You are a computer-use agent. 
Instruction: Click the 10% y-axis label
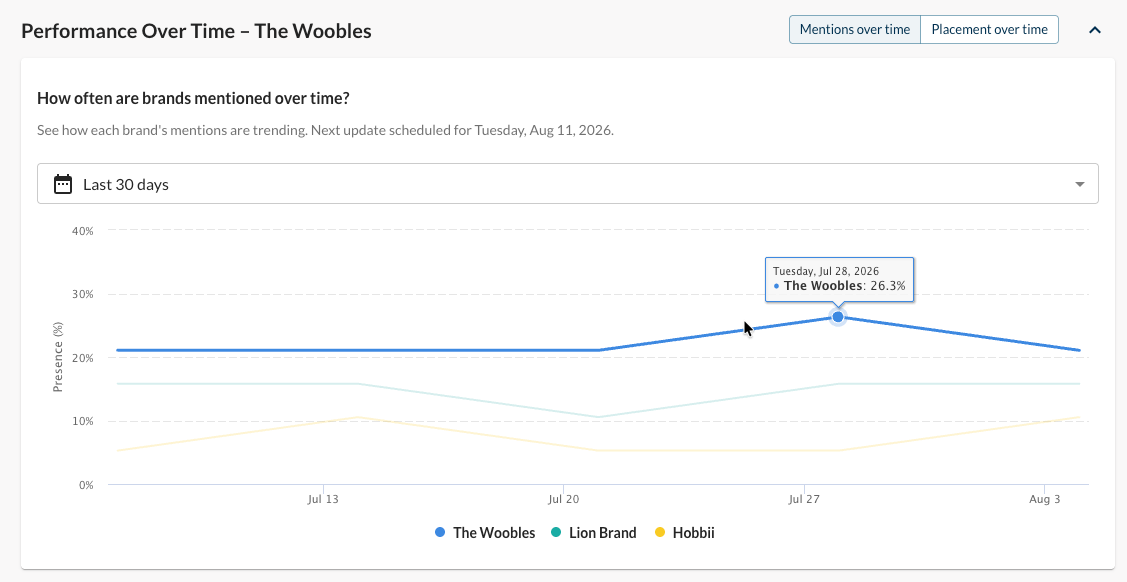click(x=83, y=421)
